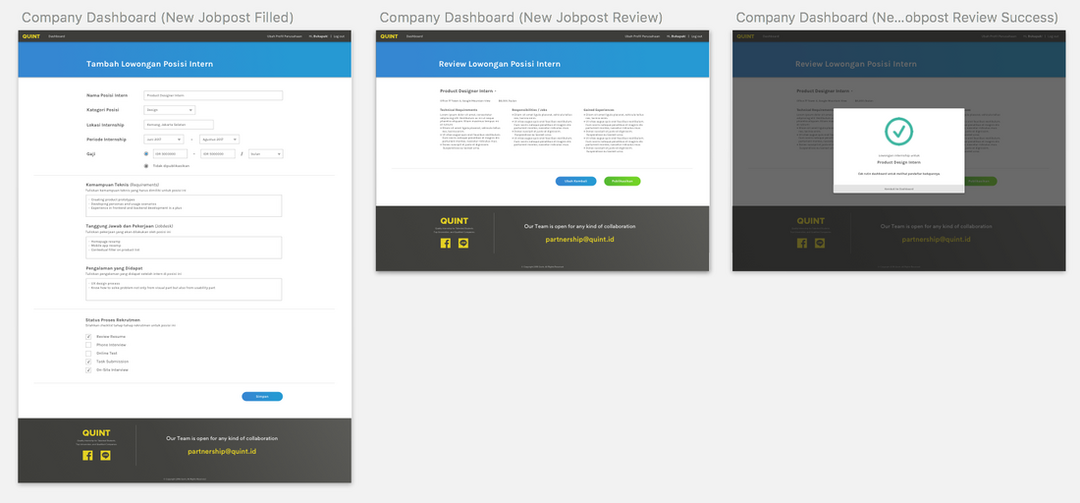Click Dashboard in the filled-form navbar

click(x=56, y=36)
